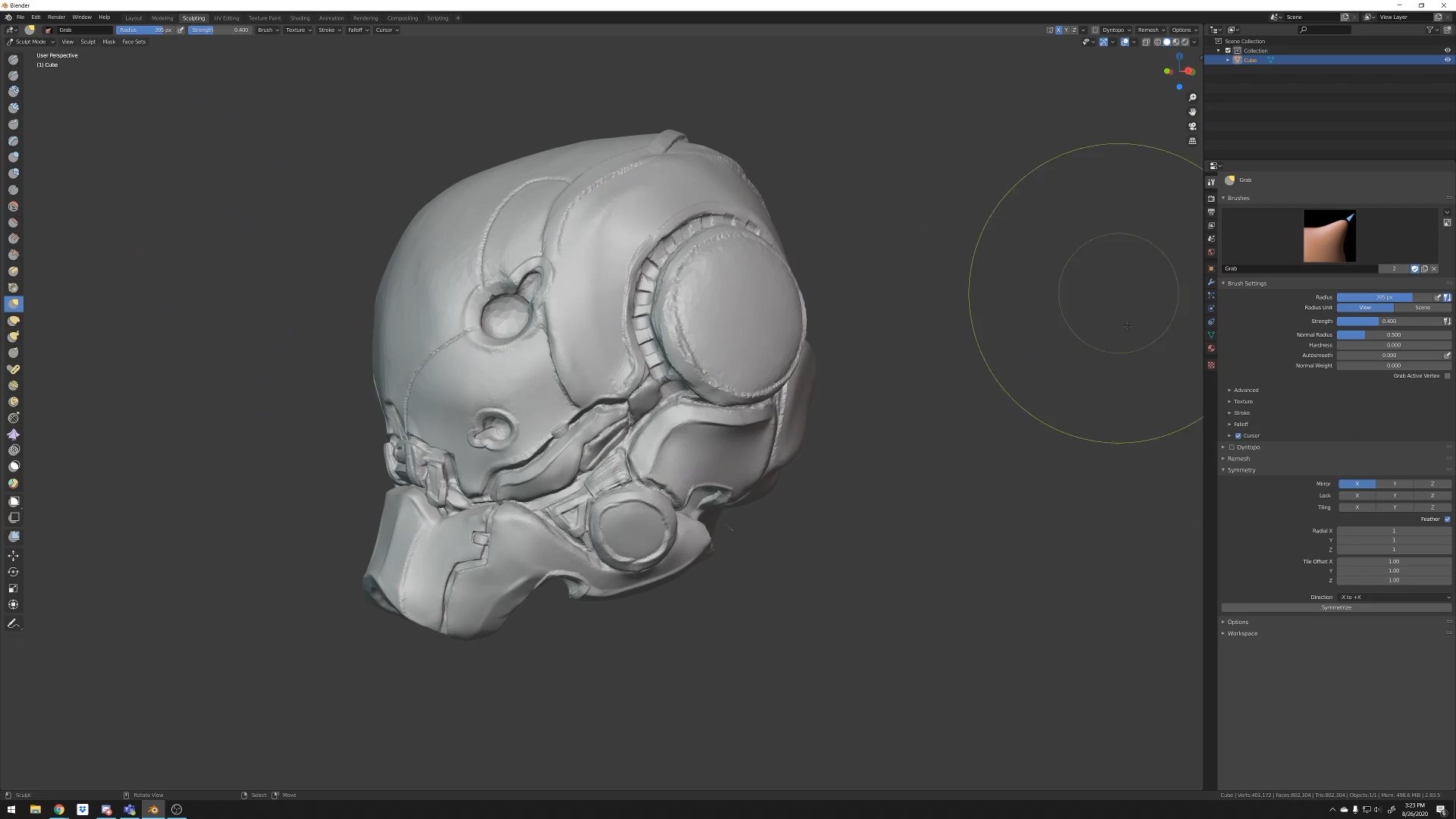
Task: Hide the Cube object with eye icon
Action: (x=1447, y=60)
